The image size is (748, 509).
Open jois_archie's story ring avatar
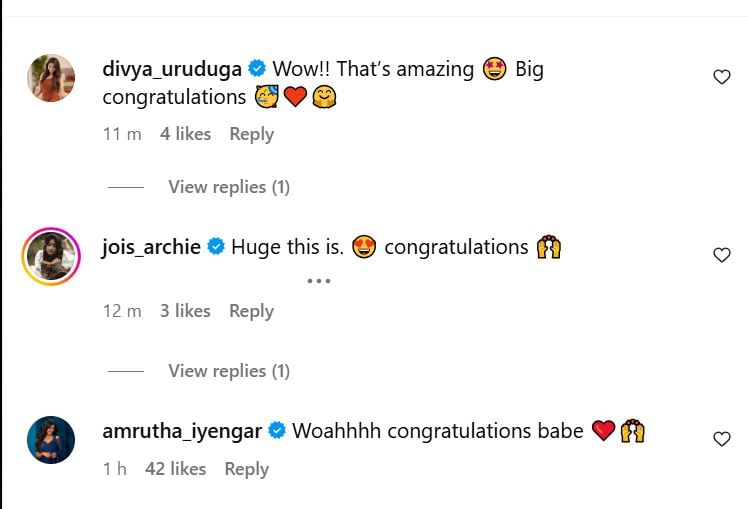pos(50,257)
